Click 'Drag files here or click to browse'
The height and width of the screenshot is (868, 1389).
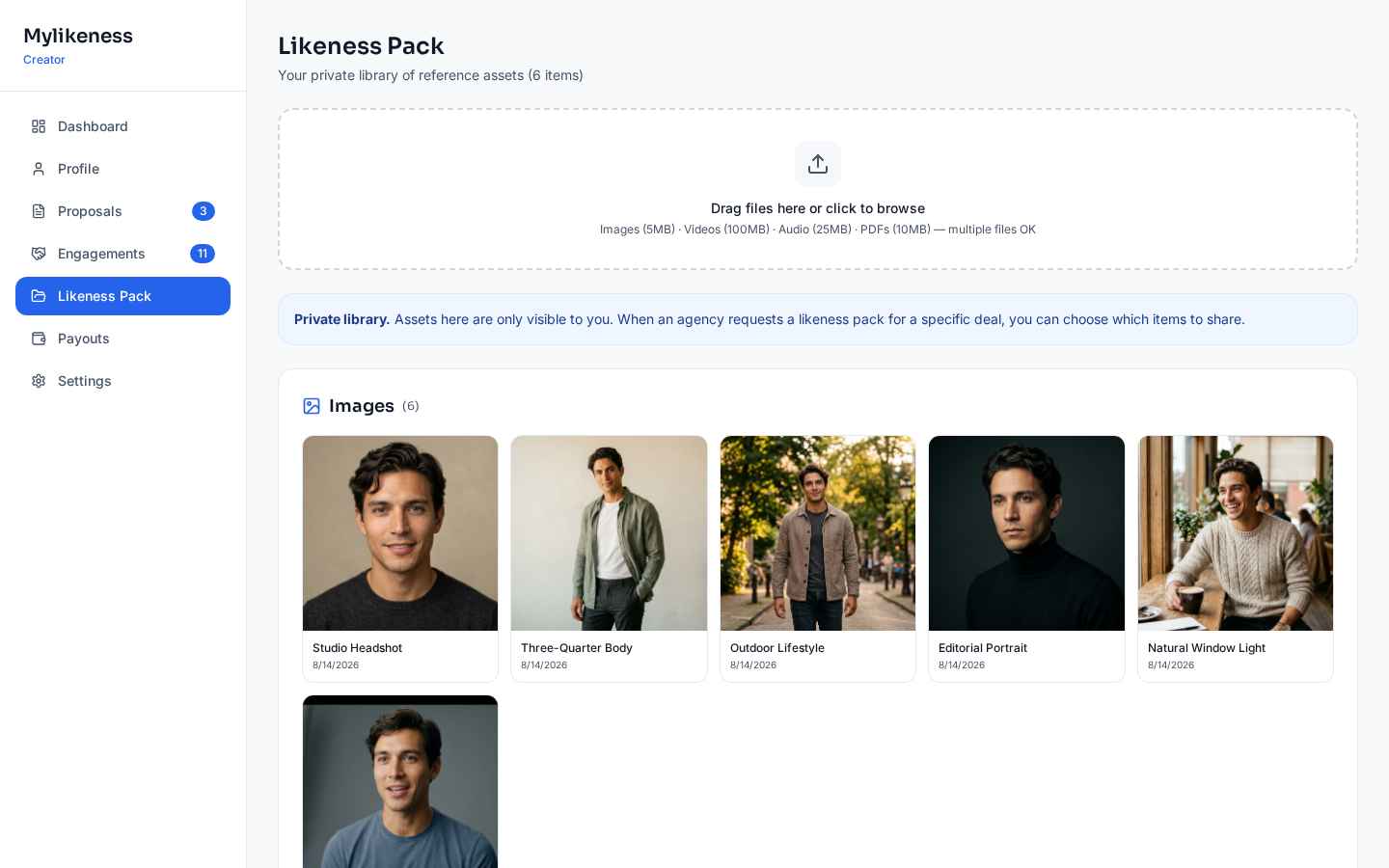coord(818,208)
